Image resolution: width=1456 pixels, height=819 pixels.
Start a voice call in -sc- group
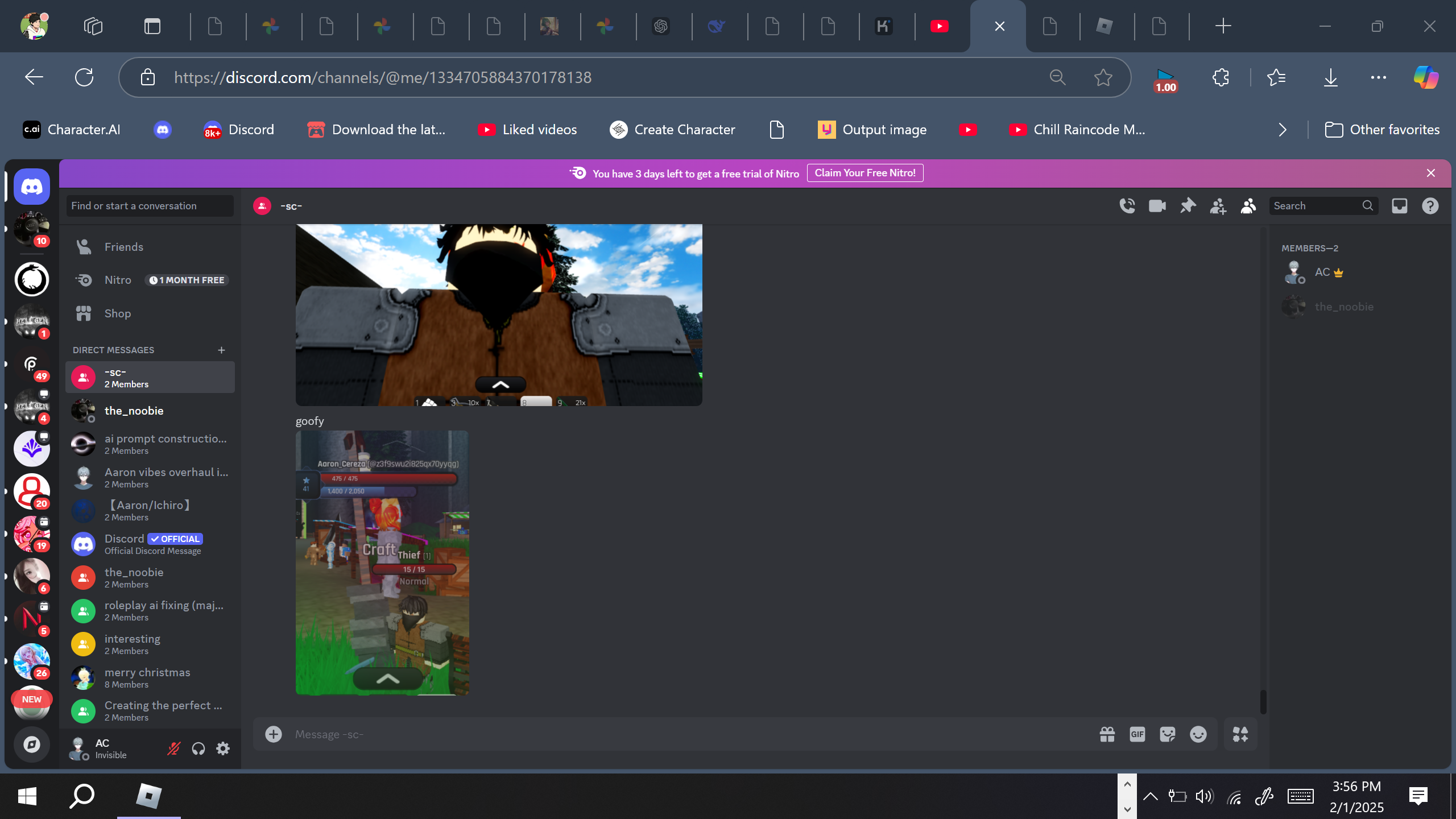[x=1127, y=206]
